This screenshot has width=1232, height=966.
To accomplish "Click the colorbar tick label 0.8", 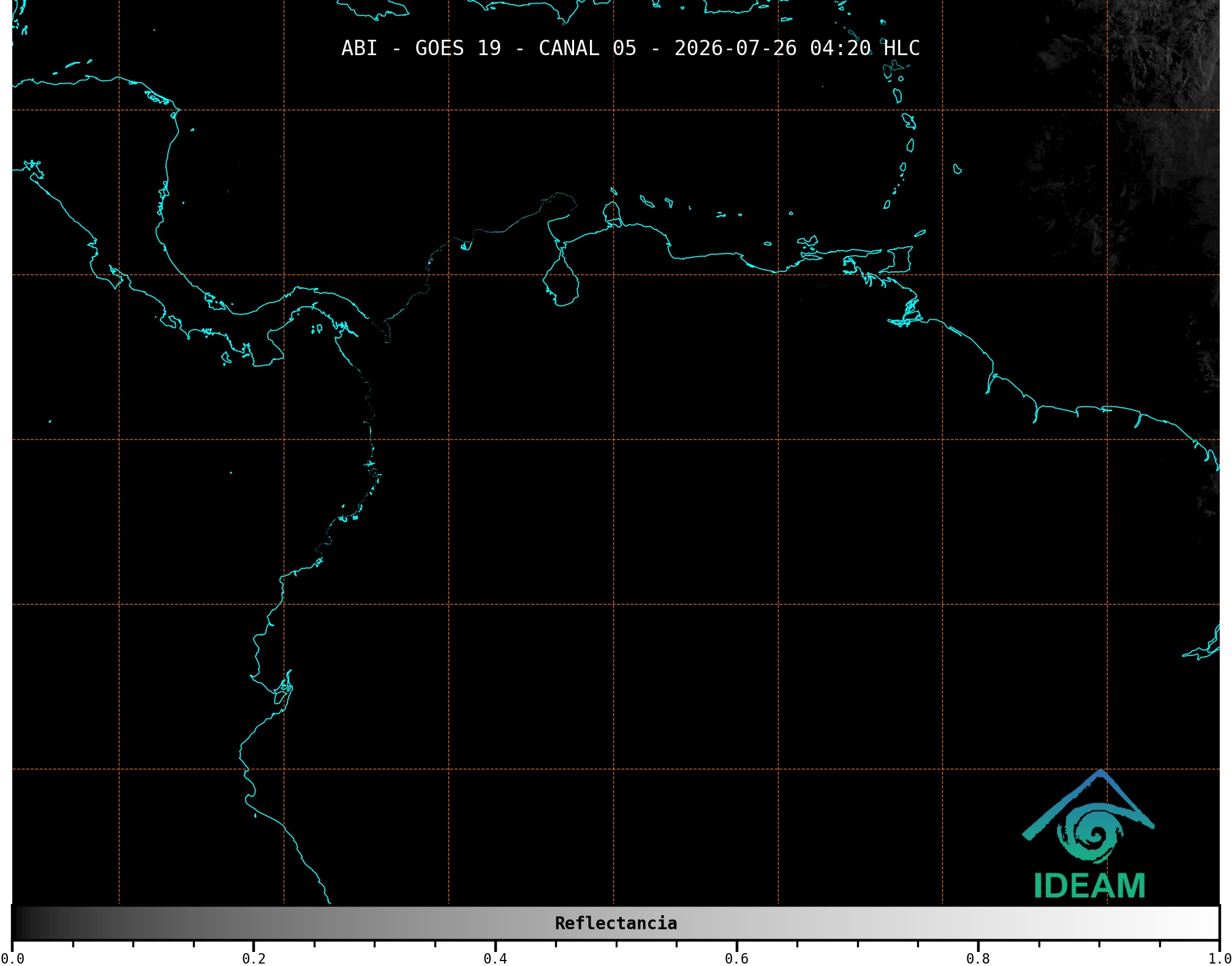I will point(978,959).
